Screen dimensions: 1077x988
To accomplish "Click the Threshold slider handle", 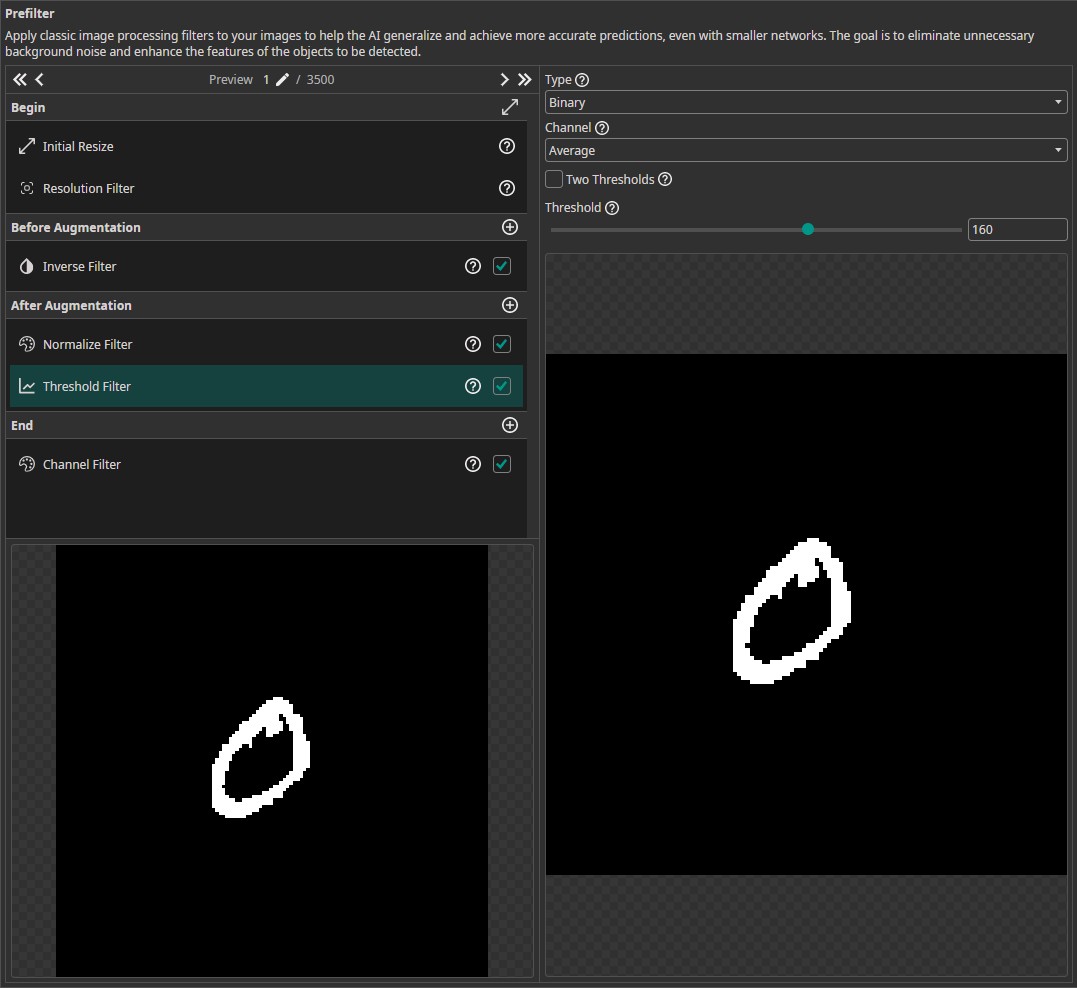I will point(808,229).
